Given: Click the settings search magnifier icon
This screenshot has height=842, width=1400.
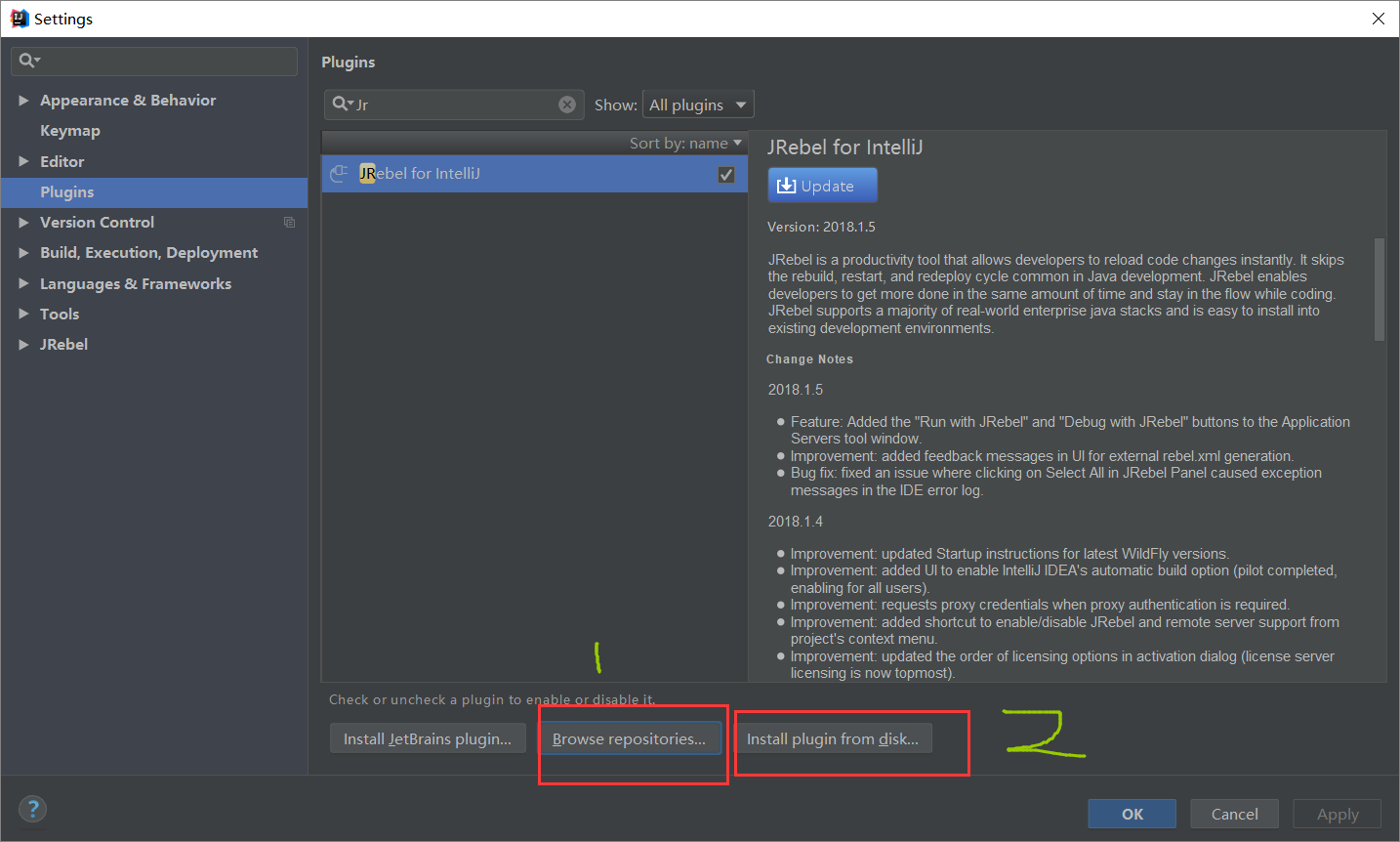Looking at the screenshot, I should click(x=29, y=61).
